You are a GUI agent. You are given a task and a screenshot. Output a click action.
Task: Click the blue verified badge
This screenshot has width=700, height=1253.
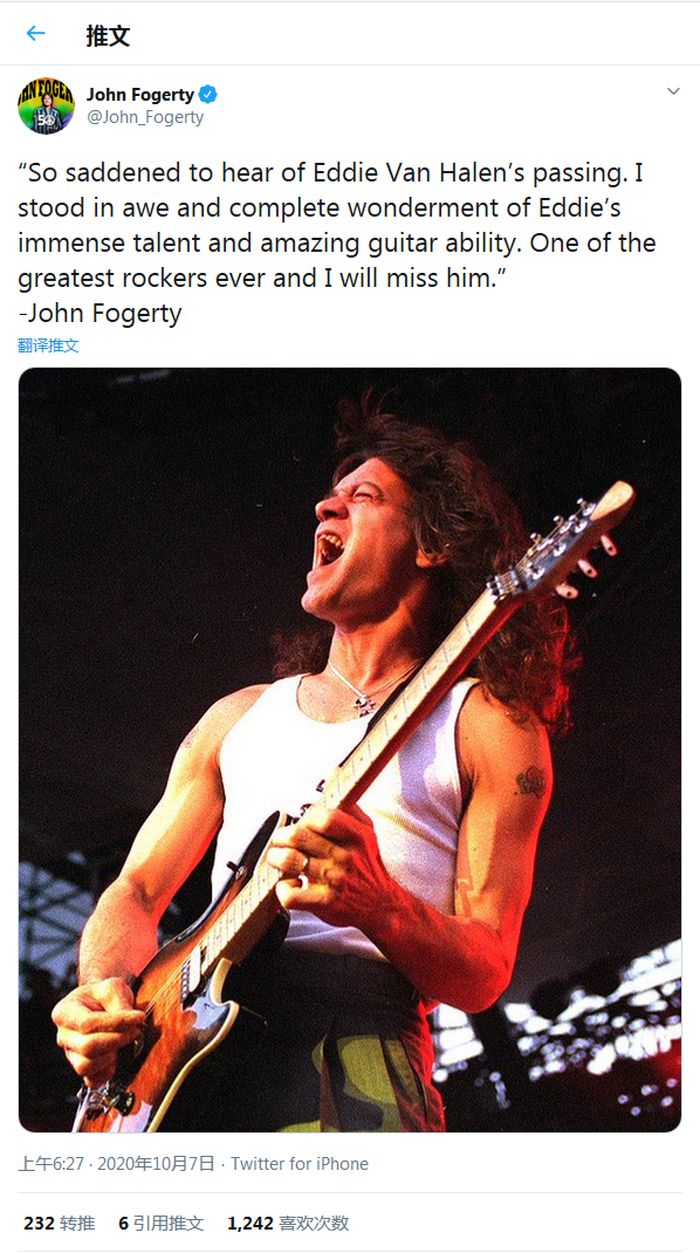click(209, 95)
